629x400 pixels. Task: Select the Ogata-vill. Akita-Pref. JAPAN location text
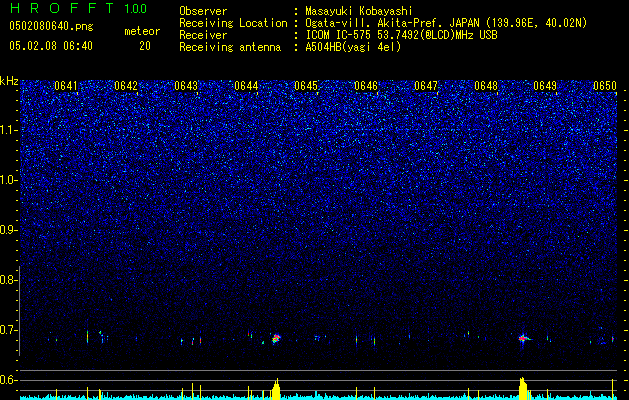446,23
